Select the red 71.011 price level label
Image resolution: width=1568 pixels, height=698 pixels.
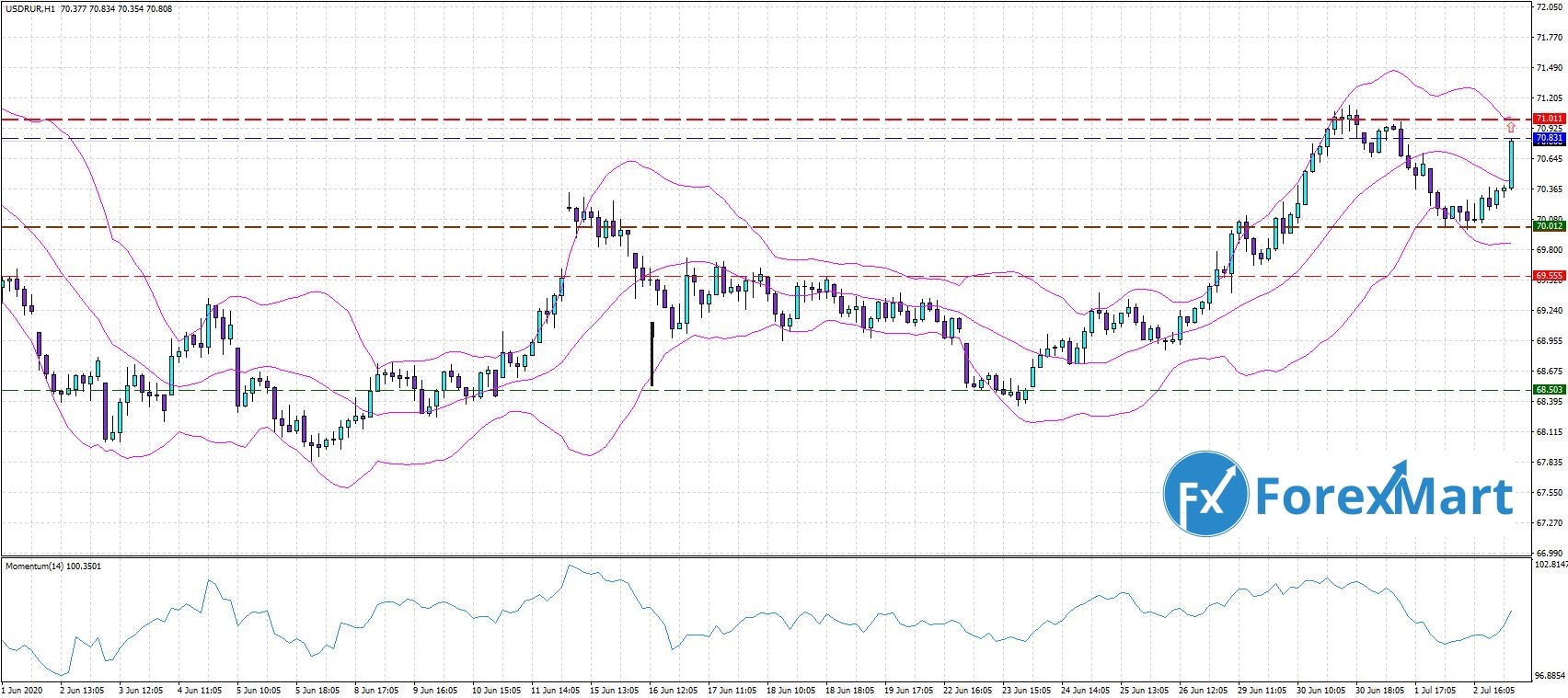(x=1550, y=119)
